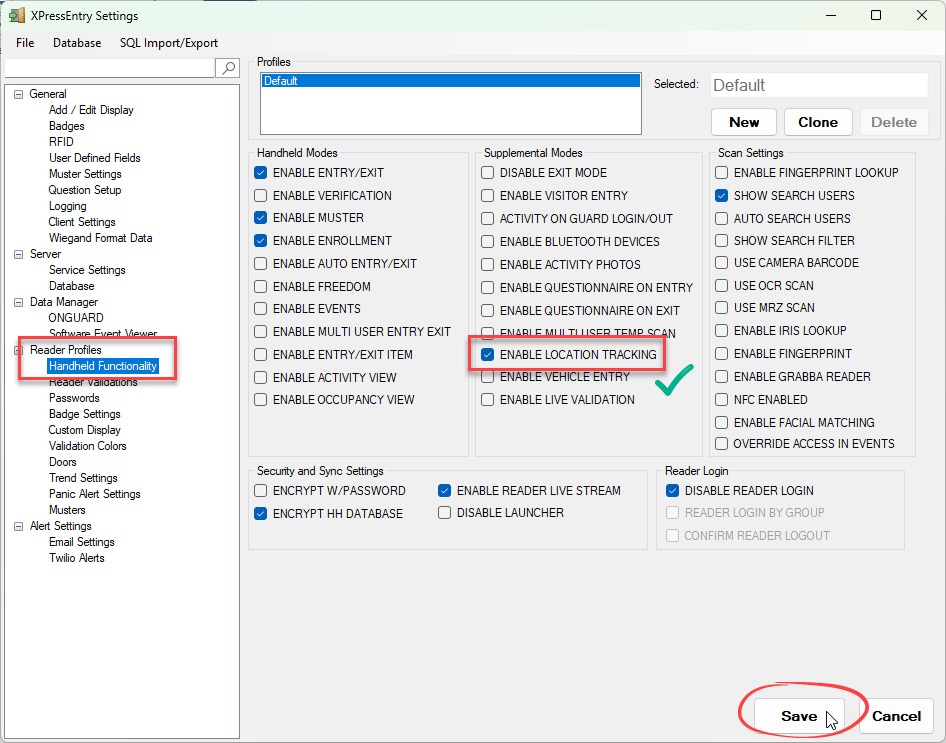Open the File menu

(25, 43)
